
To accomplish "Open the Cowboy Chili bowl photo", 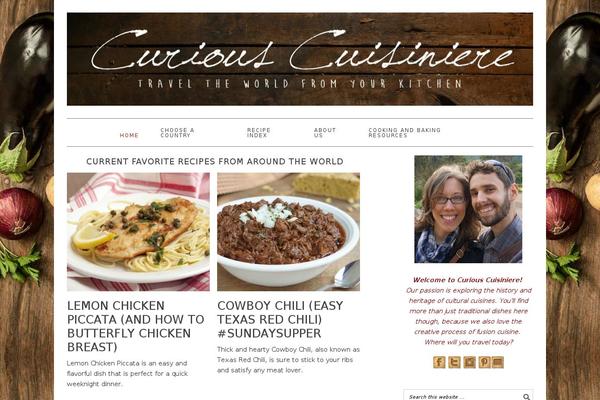I will click(x=289, y=232).
